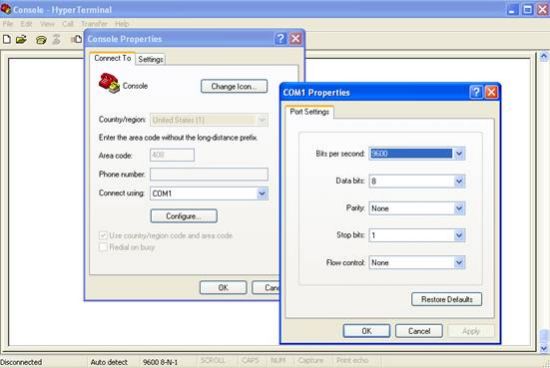Click the Send toolbar icon
This screenshot has width=550, height=368.
click(x=77, y=39)
